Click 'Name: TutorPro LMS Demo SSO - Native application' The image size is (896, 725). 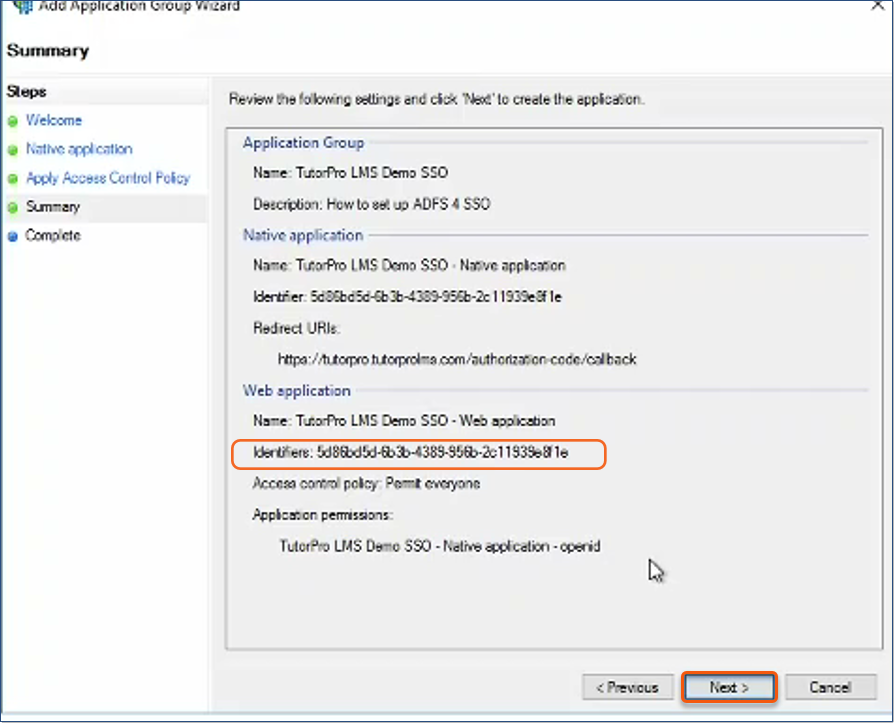[x=409, y=266]
